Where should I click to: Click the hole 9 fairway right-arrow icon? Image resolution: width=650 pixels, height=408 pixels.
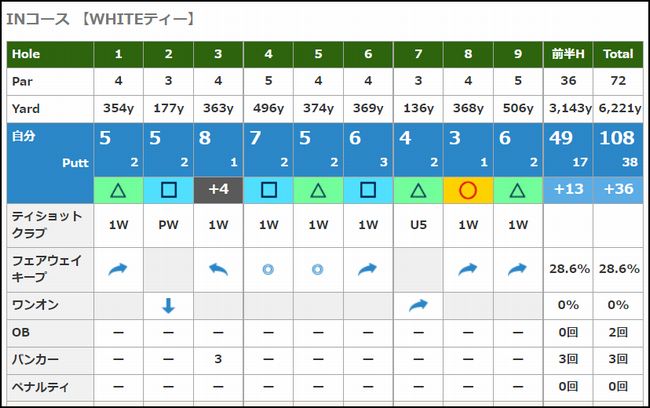518,269
